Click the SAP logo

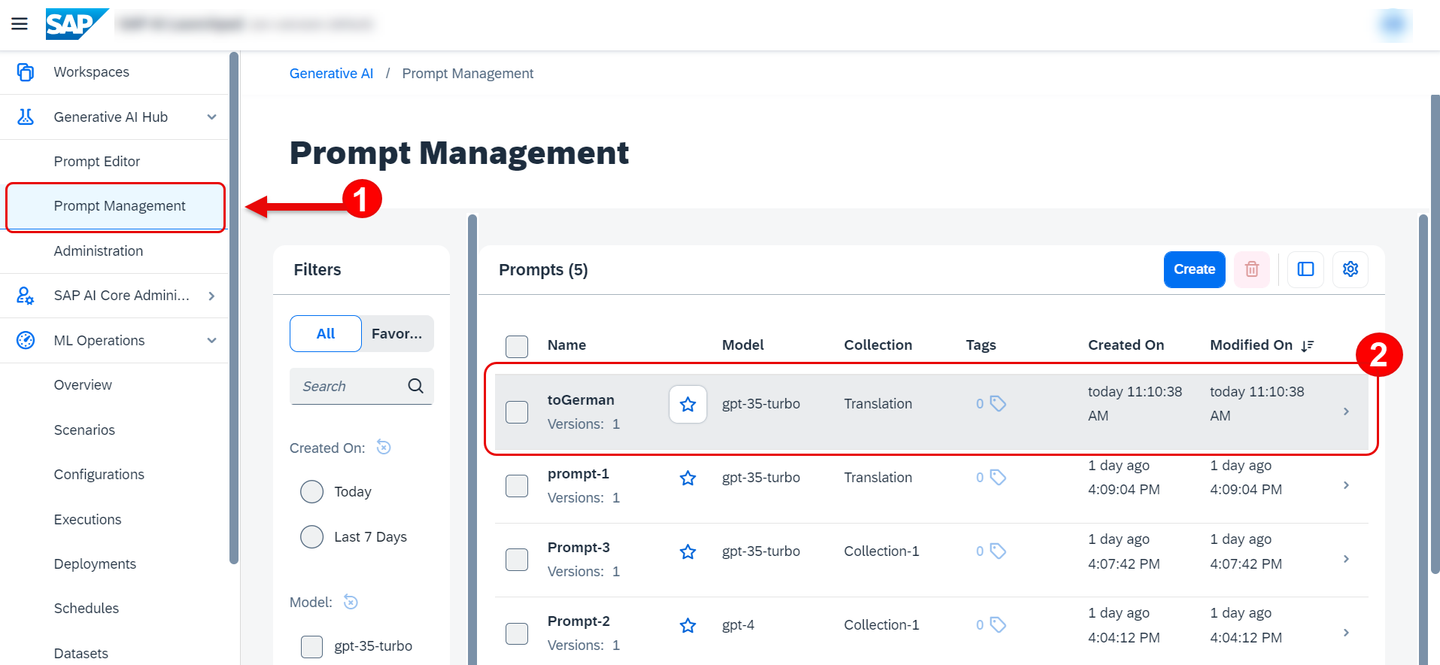76,23
